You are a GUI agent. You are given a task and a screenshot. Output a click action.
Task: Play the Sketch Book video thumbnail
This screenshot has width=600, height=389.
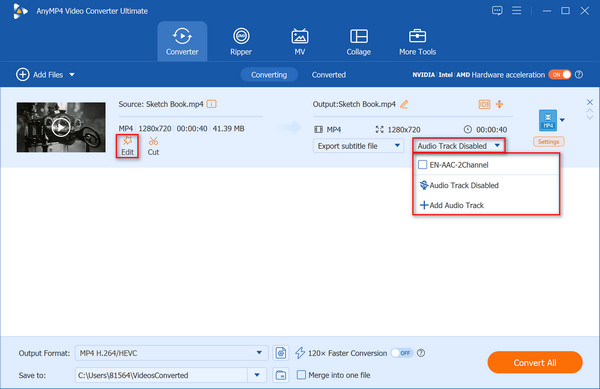[61, 127]
